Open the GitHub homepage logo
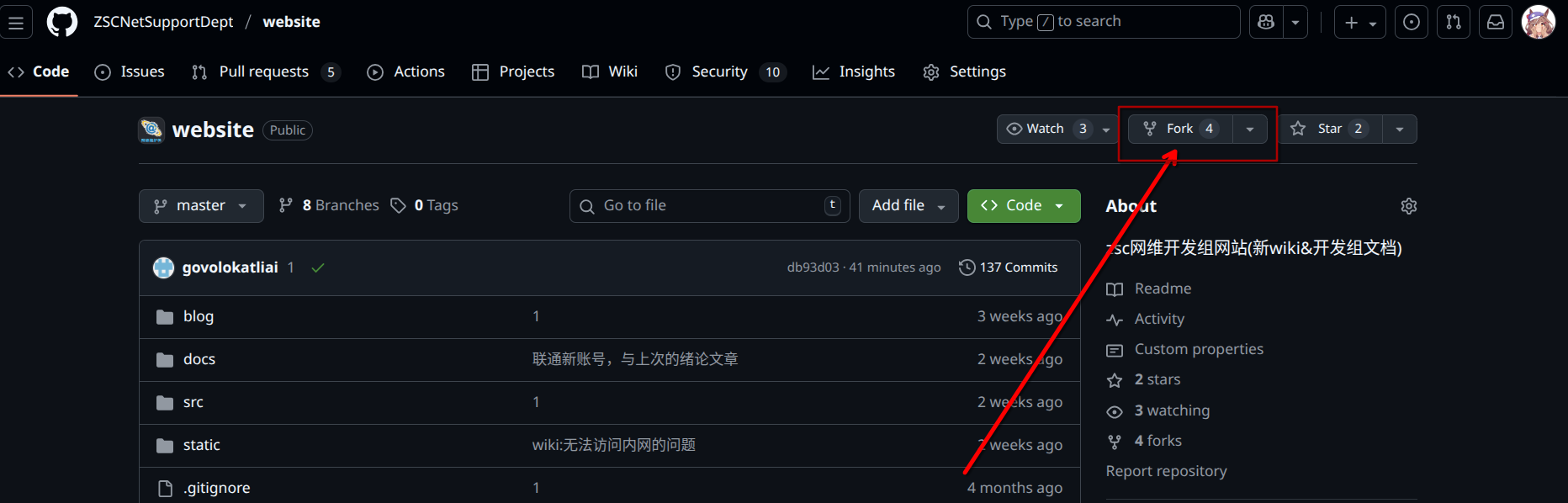 pyautogui.click(x=61, y=22)
